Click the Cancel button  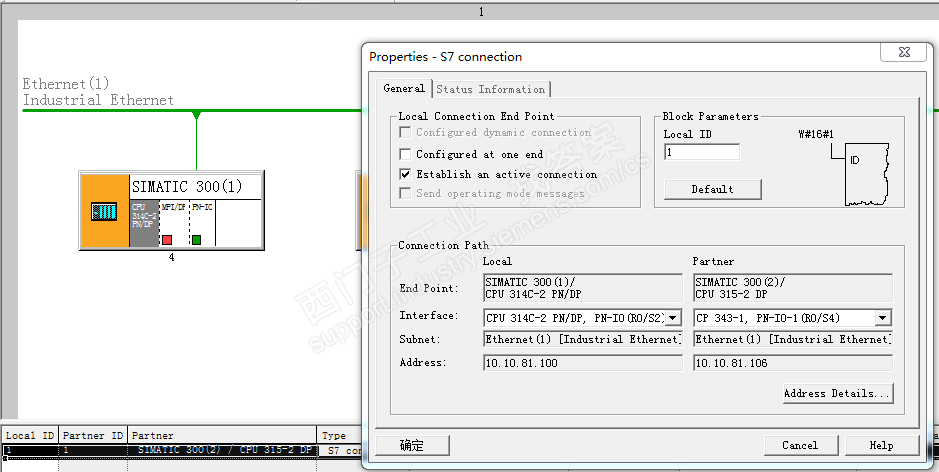coord(800,446)
